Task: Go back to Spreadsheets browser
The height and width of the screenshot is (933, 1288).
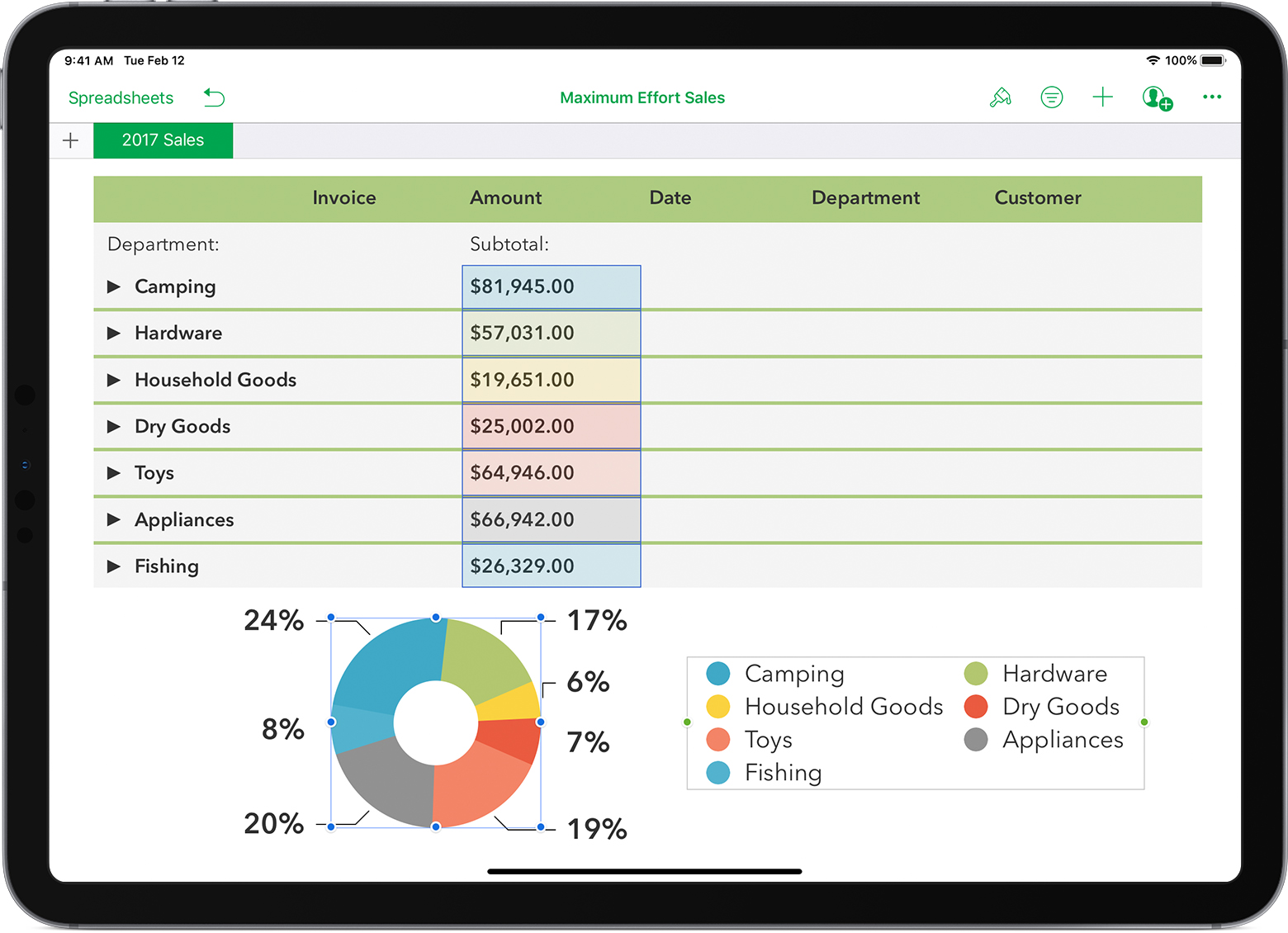Action: point(121,97)
